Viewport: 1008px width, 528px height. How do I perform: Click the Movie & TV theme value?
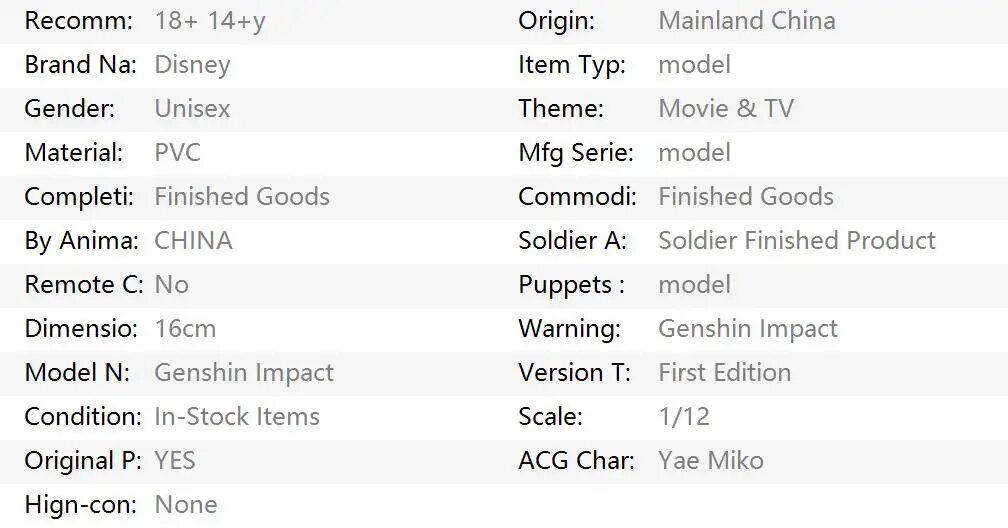[x=726, y=109]
